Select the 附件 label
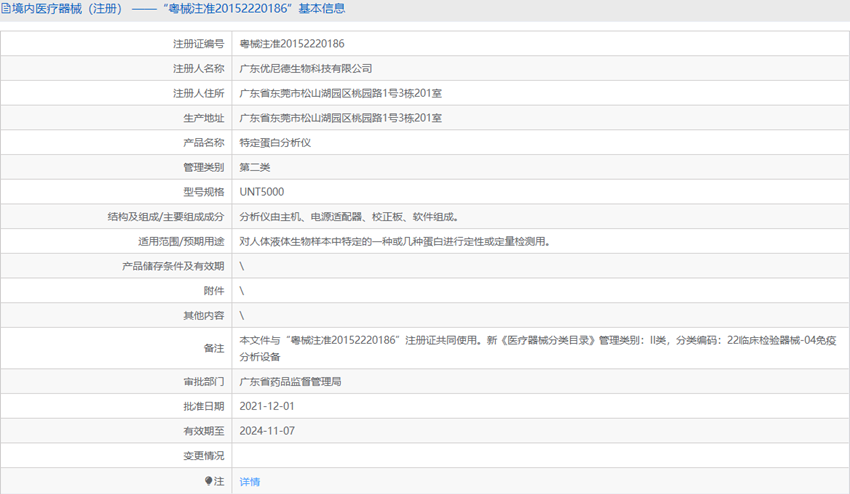The image size is (850, 494). click(x=214, y=291)
